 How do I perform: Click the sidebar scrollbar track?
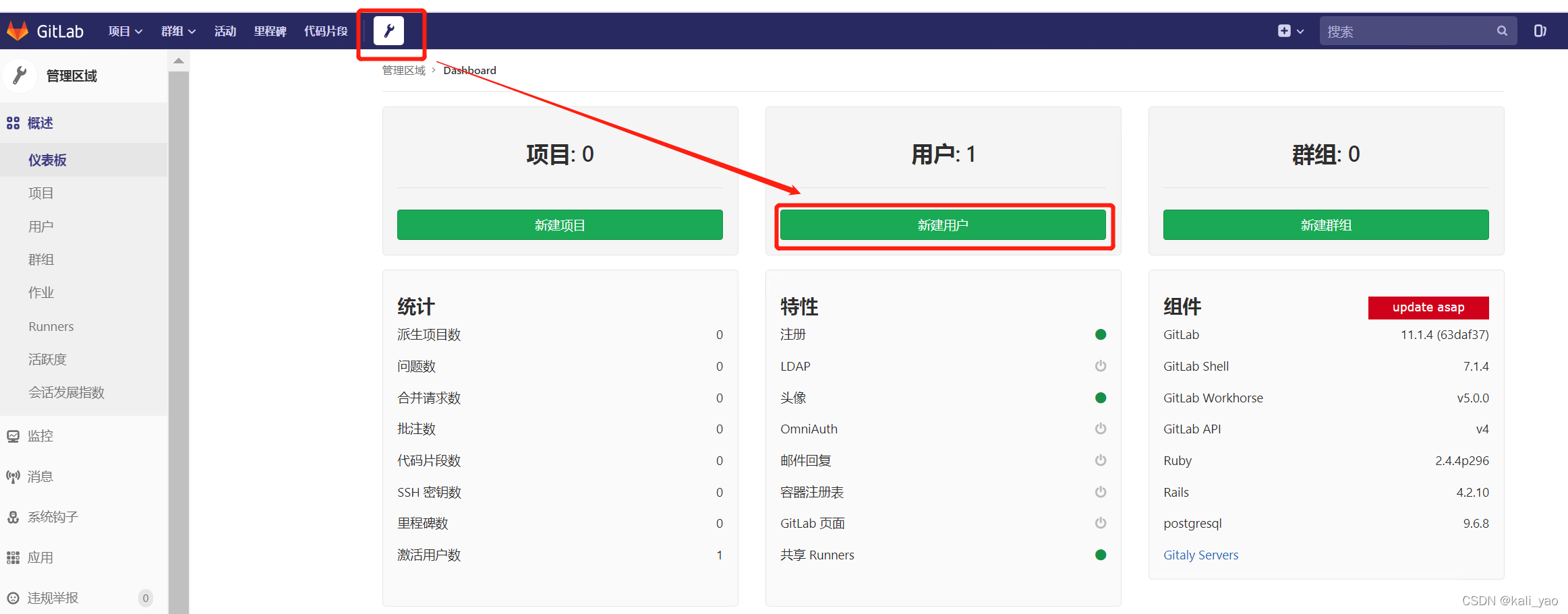click(179, 342)
